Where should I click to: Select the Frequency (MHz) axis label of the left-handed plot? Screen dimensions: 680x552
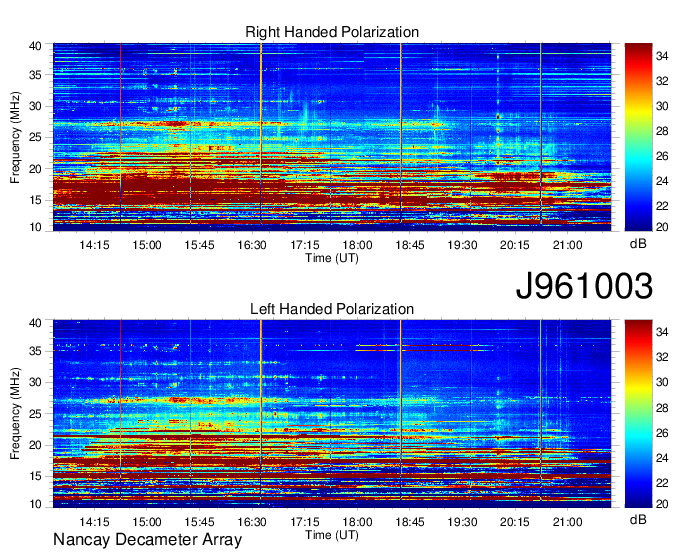15,414
